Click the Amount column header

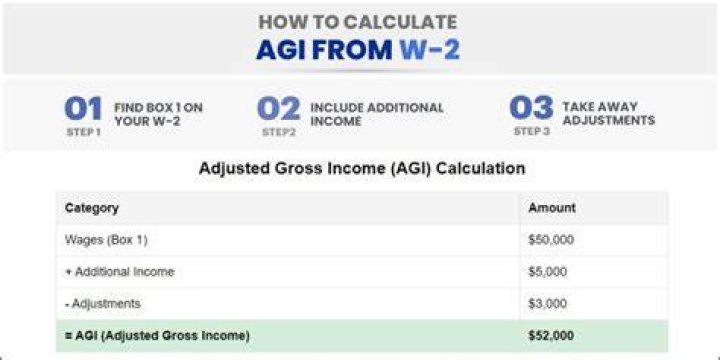(552, 208)
